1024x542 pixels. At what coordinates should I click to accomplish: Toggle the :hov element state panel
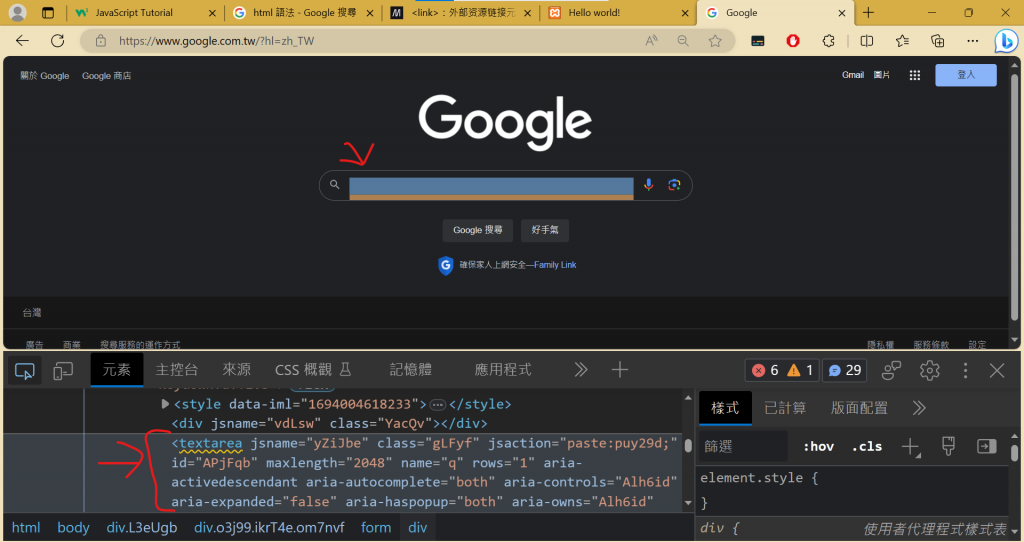tap(818, 447)
